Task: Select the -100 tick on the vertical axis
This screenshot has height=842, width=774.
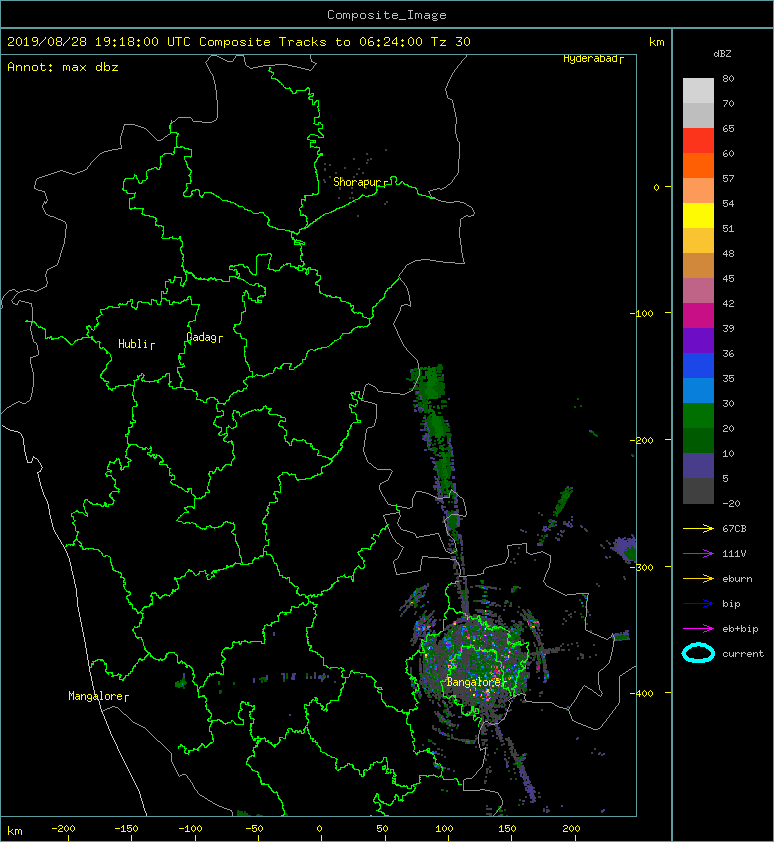Action: [x=643, y=313]
